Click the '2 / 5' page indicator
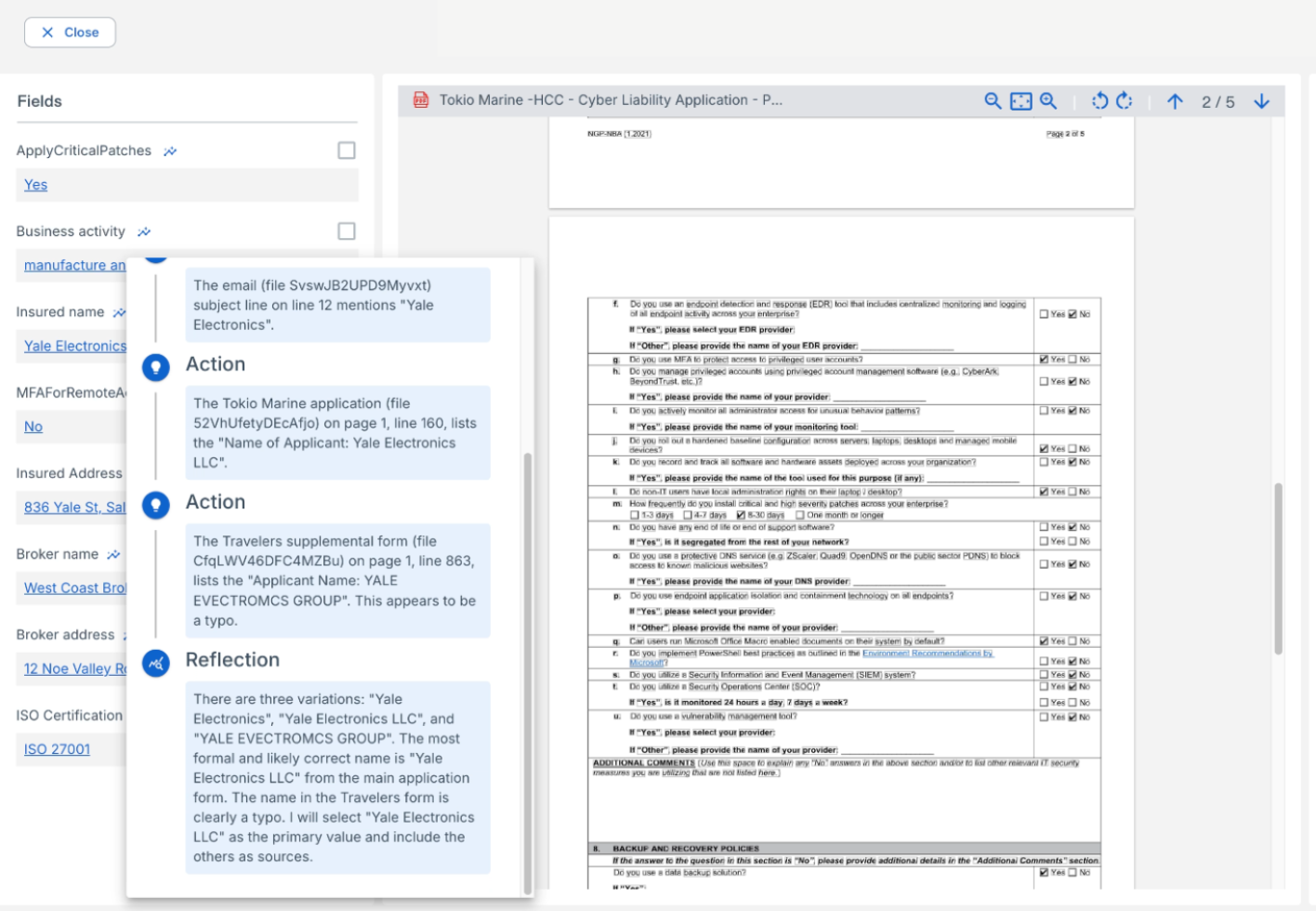The image size is (1316, 911). (x=1217, y=102)
